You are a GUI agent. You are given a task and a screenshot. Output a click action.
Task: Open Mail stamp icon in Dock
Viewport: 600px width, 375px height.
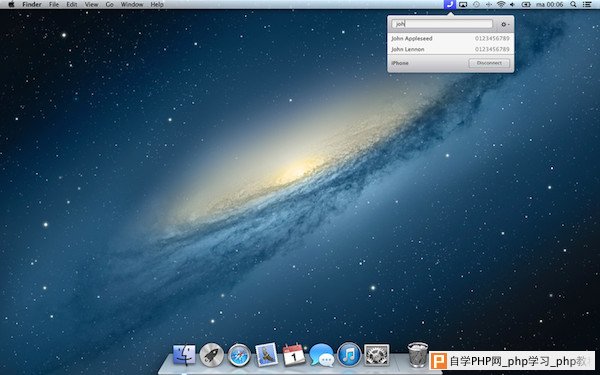point(267,354)
